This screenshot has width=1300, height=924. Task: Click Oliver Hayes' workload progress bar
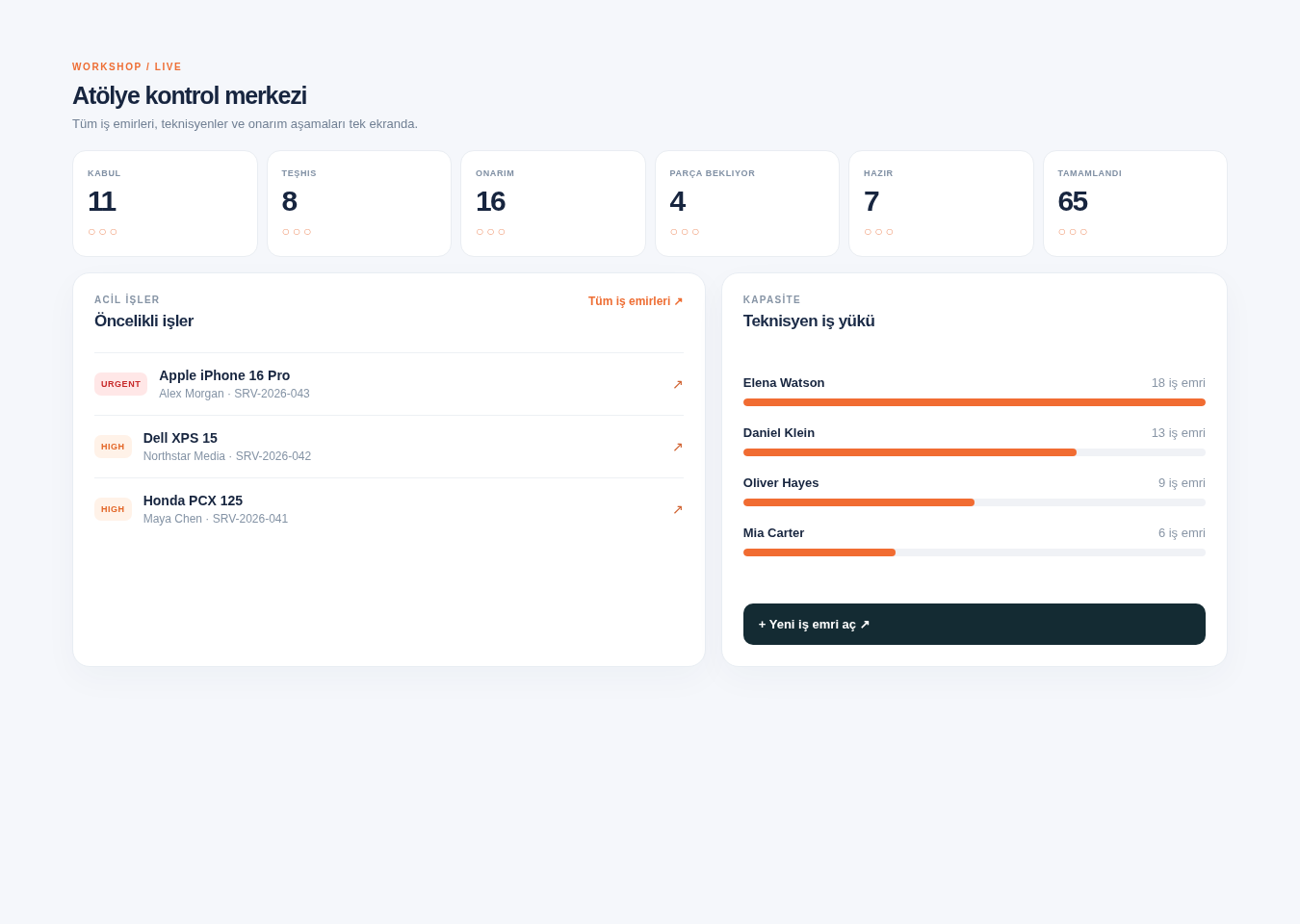pyautogui.click(x=975, y=502)
